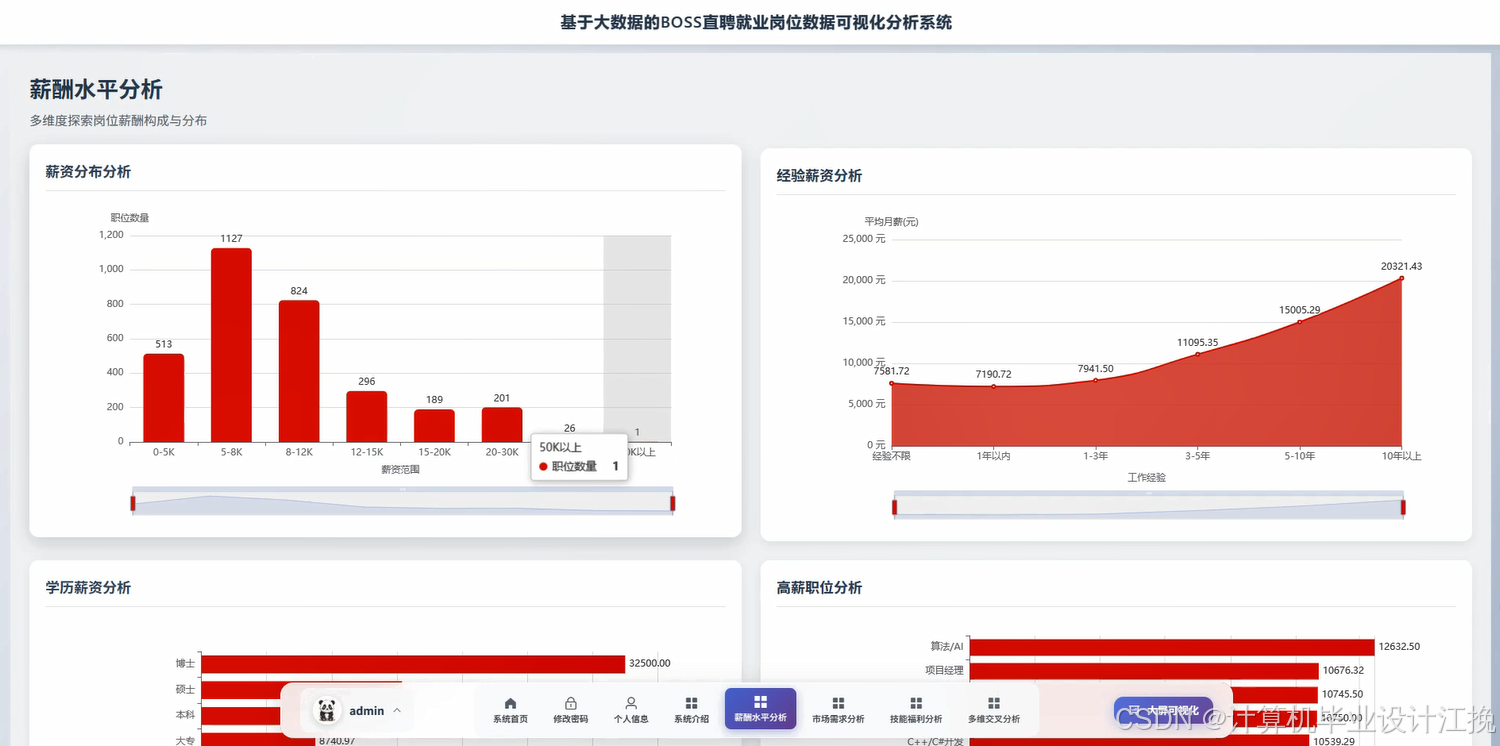The image size is (1500, 746).
Task: Click the 50K以上 tooltip box
Action: click(579, 457)
